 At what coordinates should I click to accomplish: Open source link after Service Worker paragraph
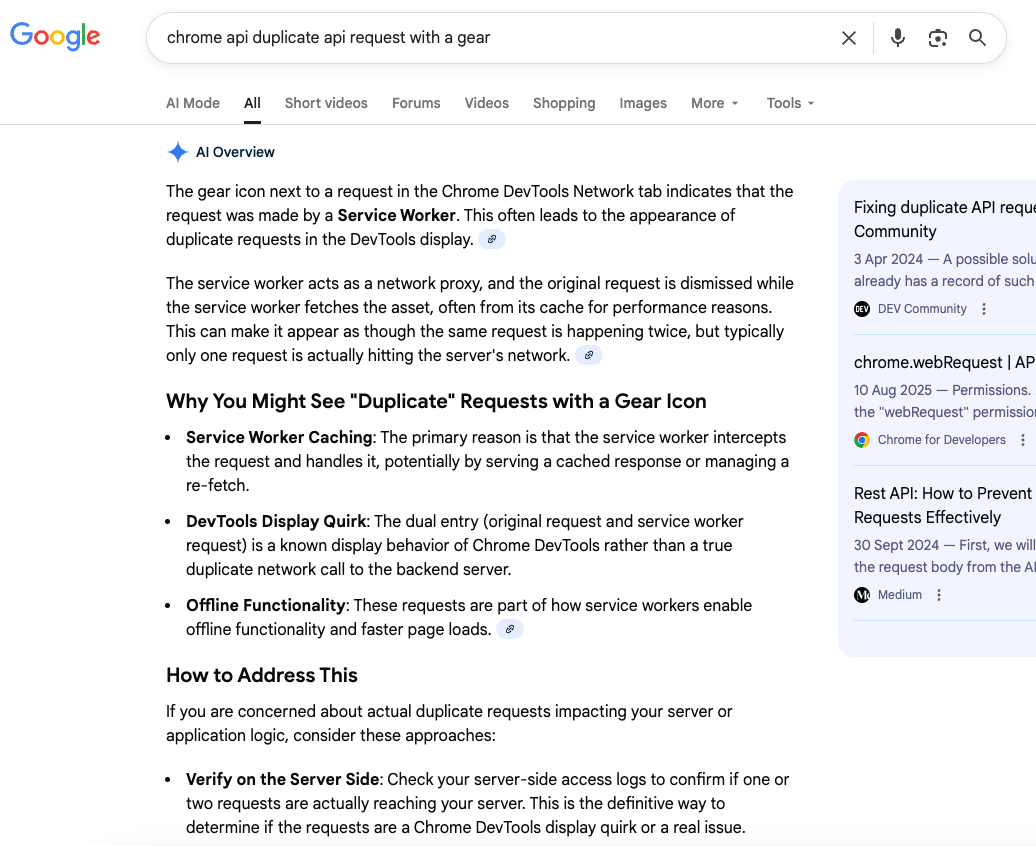492,239
